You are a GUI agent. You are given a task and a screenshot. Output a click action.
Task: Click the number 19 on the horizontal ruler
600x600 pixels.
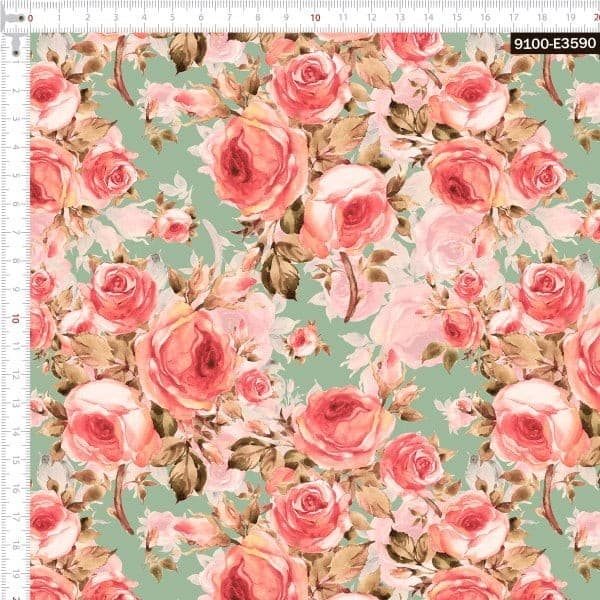pos(571,18)
